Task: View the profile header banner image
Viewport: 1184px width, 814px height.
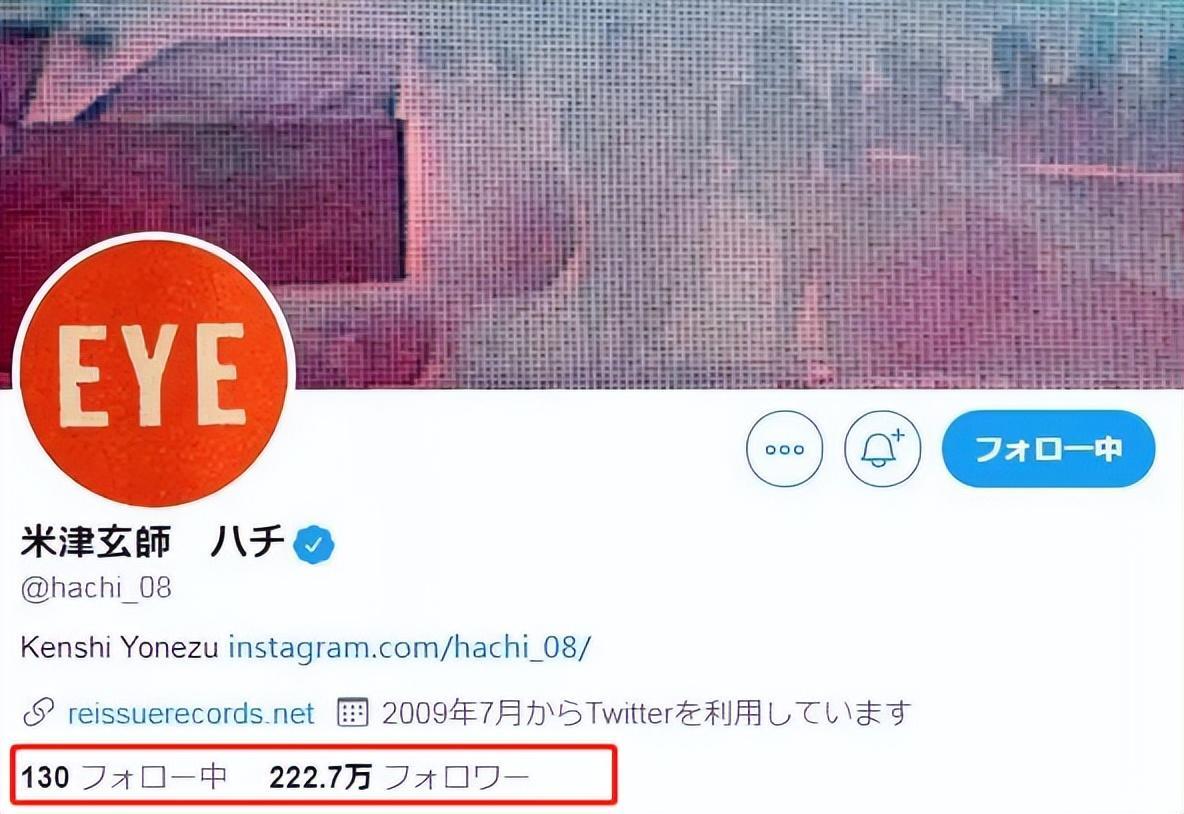Action: coord(592,193)
